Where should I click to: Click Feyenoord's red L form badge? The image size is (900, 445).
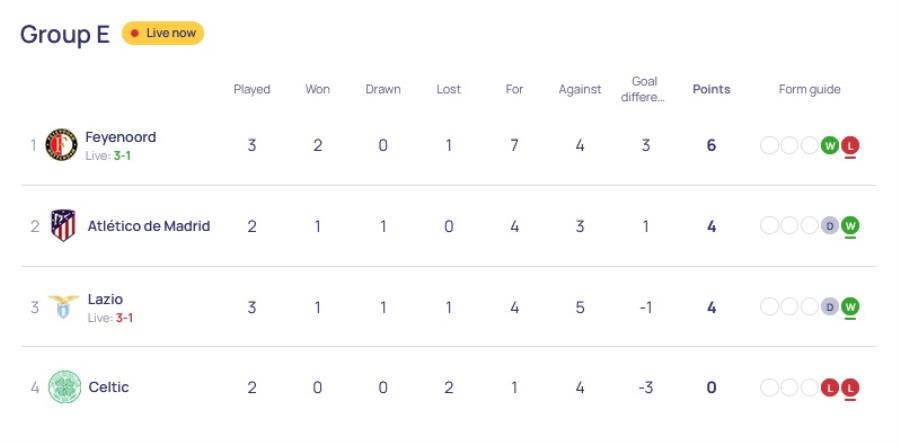point(850,146)
